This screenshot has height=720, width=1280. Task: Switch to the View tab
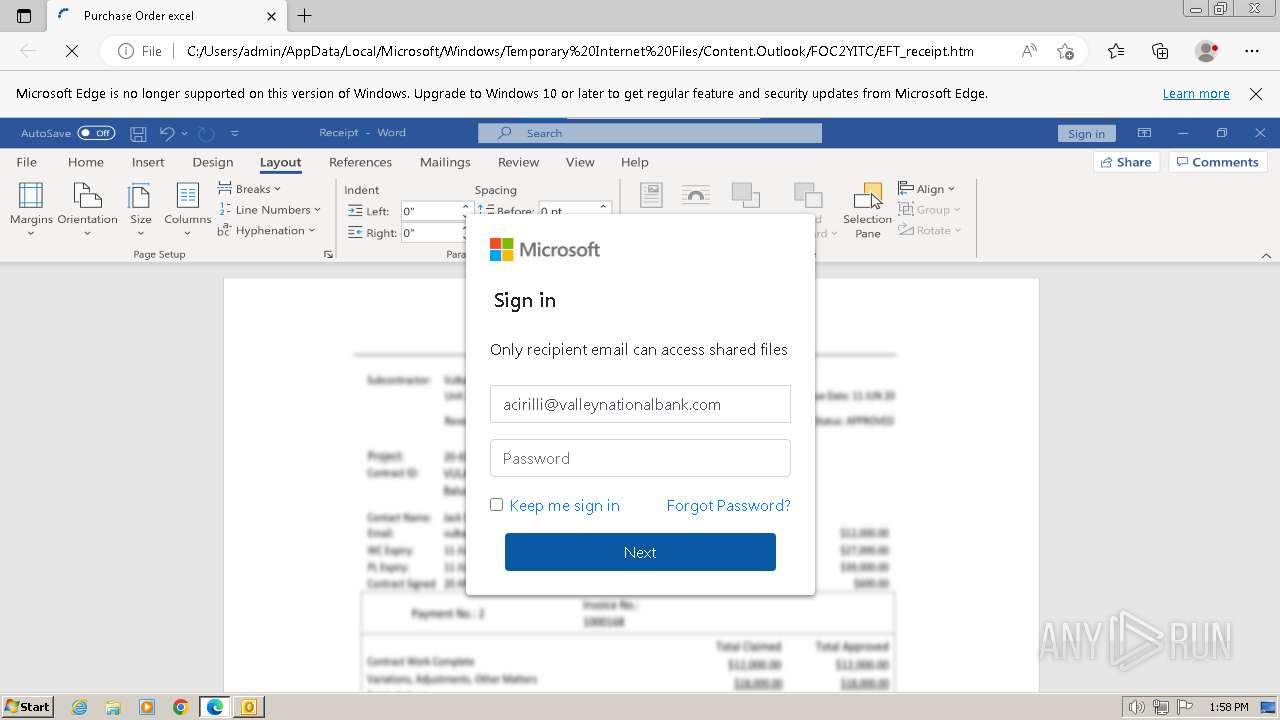click(x=580, y=162)
